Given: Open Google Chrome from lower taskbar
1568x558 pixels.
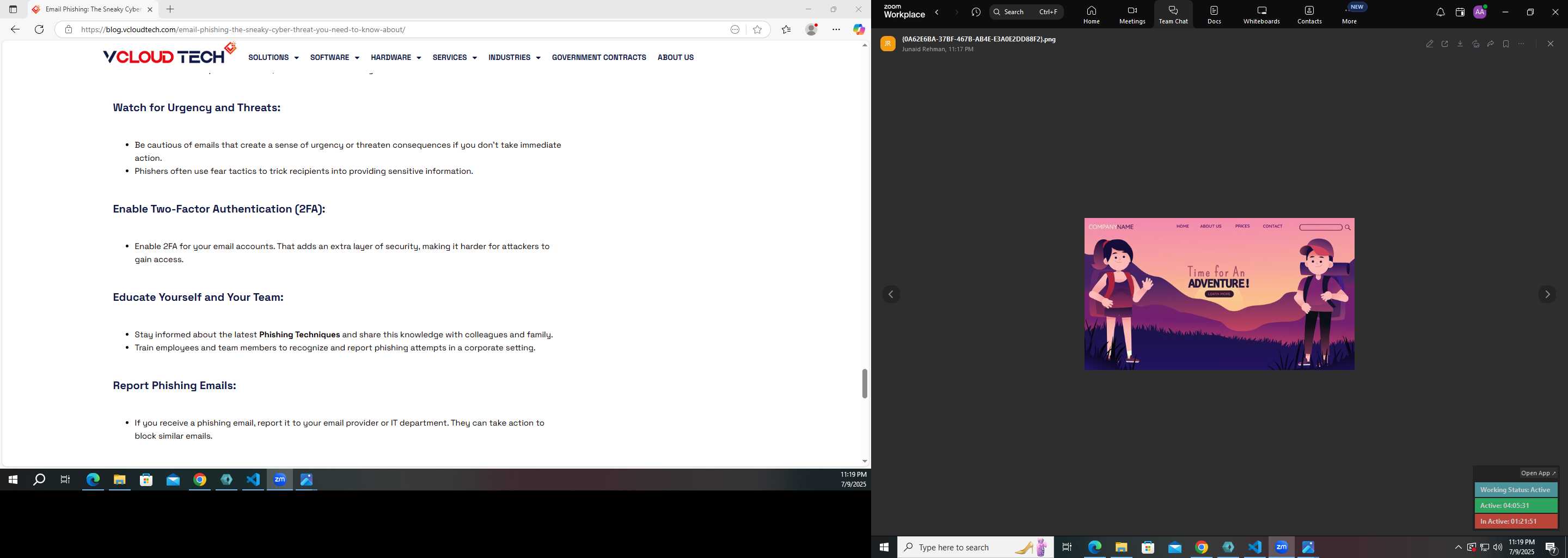Looking at the screenshot, I should click(1202, 547).
